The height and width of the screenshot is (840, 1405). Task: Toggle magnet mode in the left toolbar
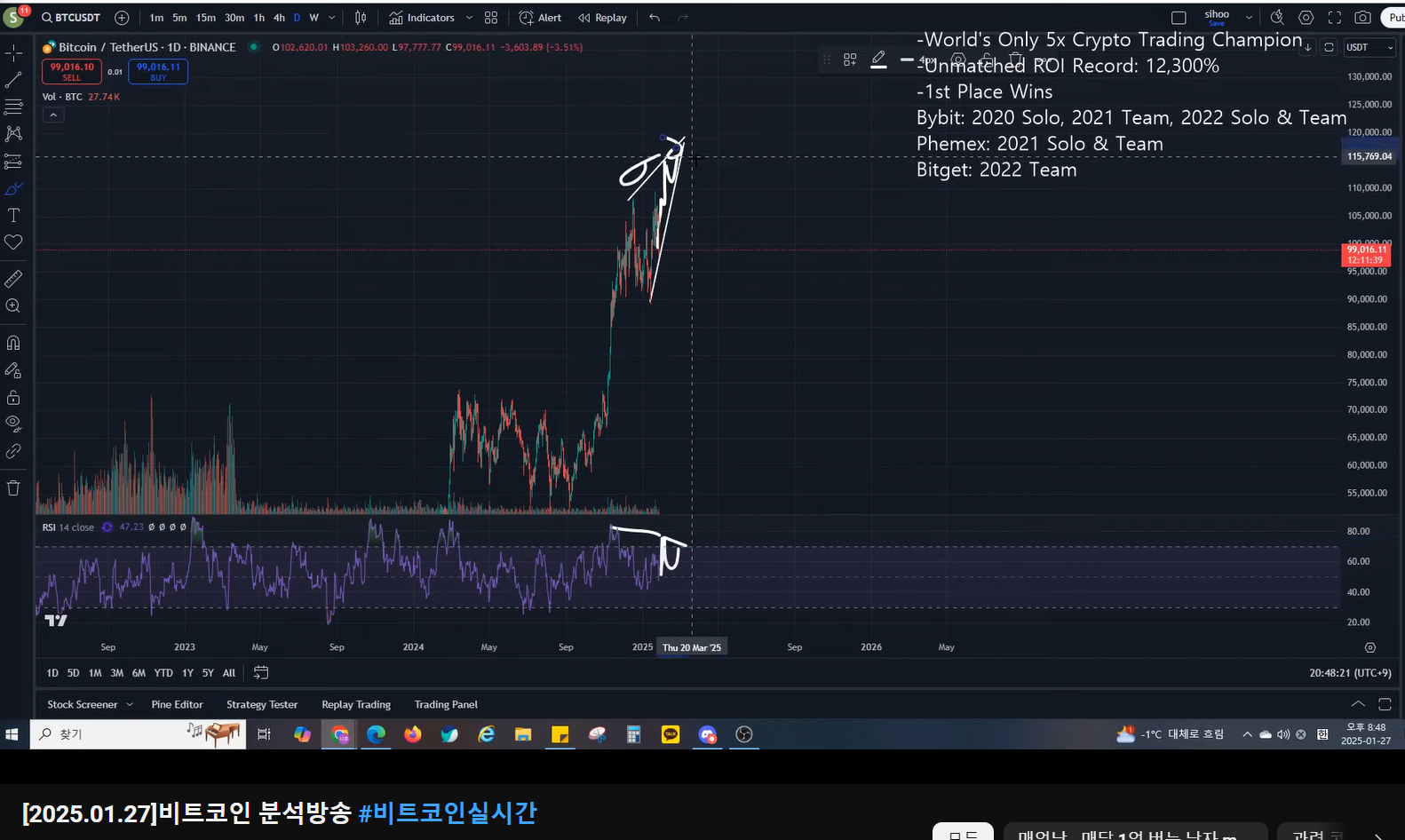13,343
